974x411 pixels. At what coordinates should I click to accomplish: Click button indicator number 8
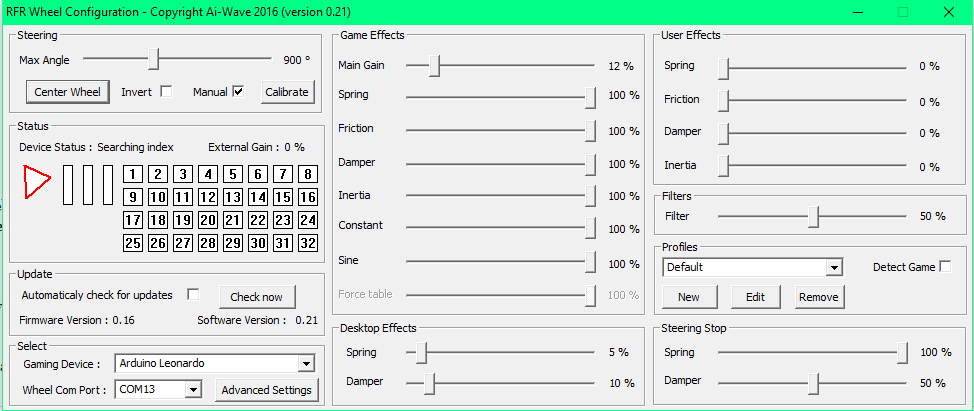click(307, 174)
